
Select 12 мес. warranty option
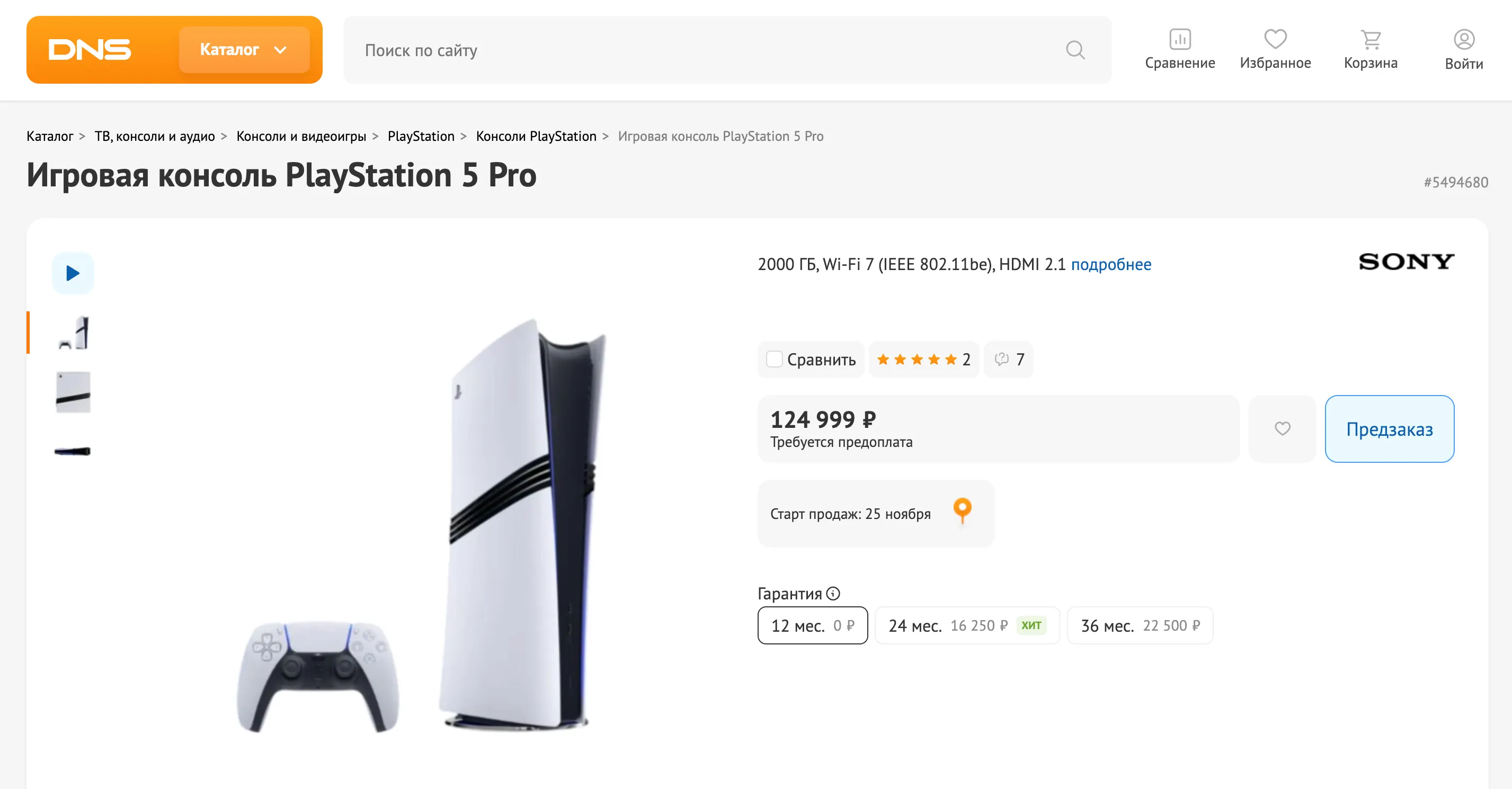click(x=812, y=625)
